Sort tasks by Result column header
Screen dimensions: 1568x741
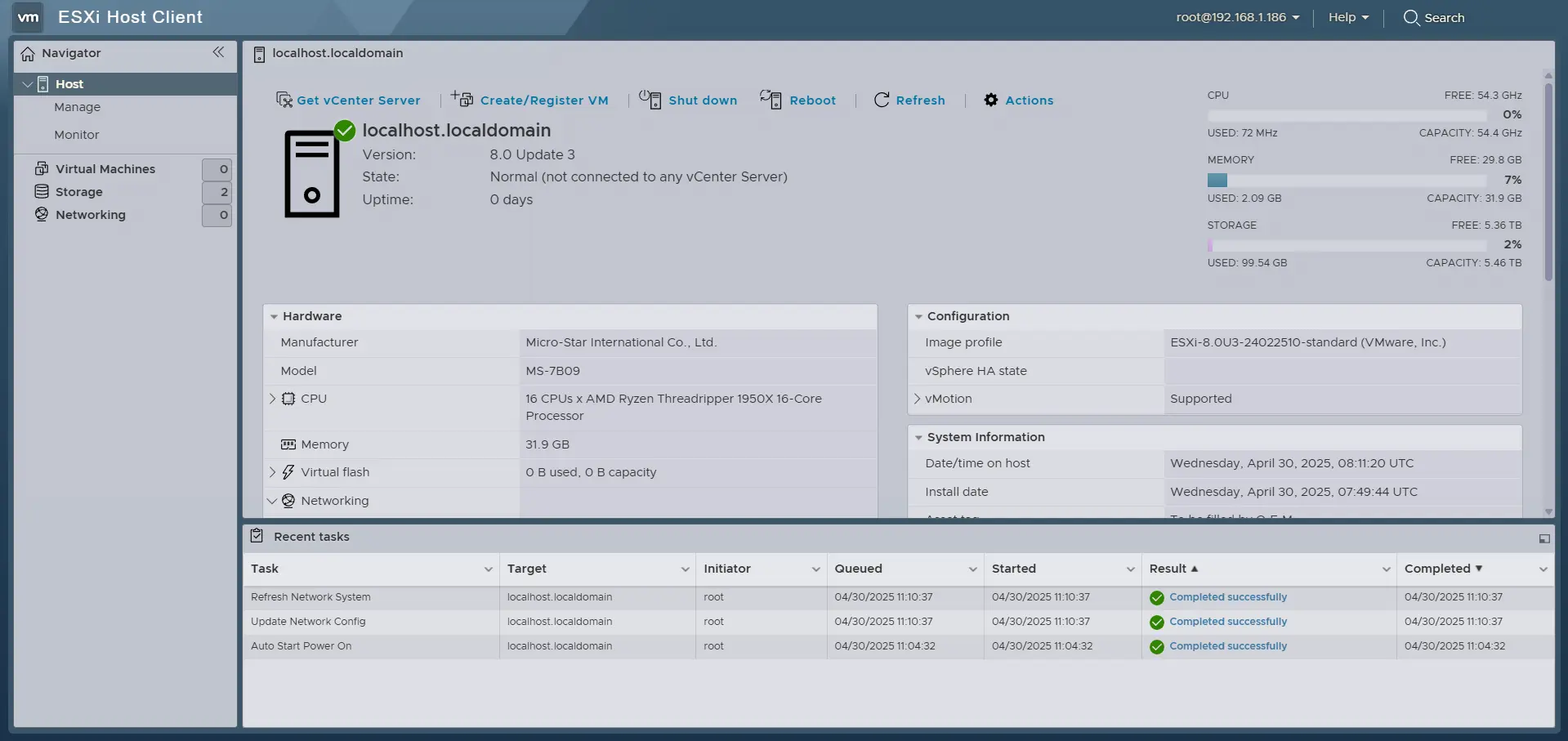tap(1173, 569)
